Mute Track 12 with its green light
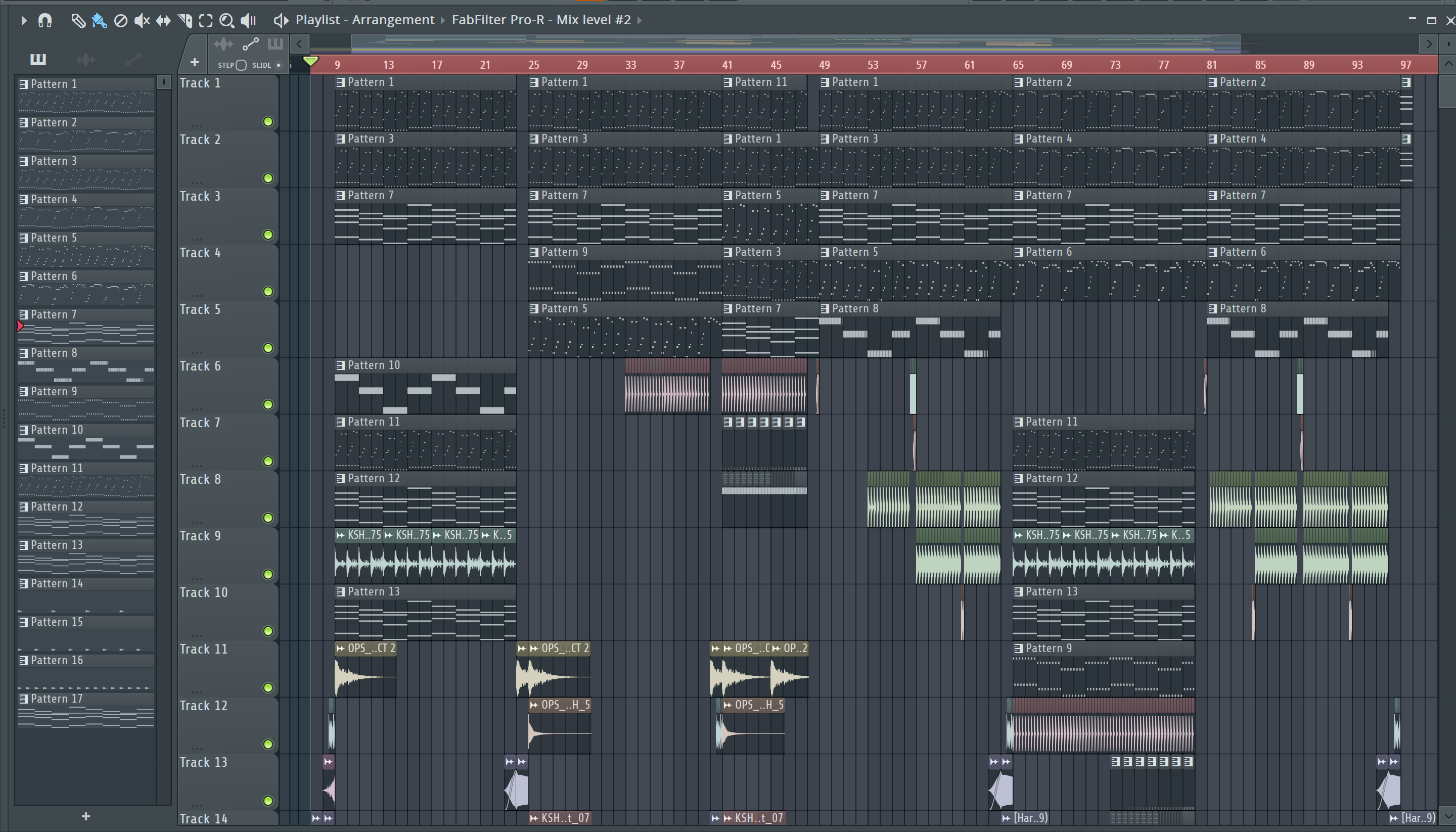 [x=268, y=744]
